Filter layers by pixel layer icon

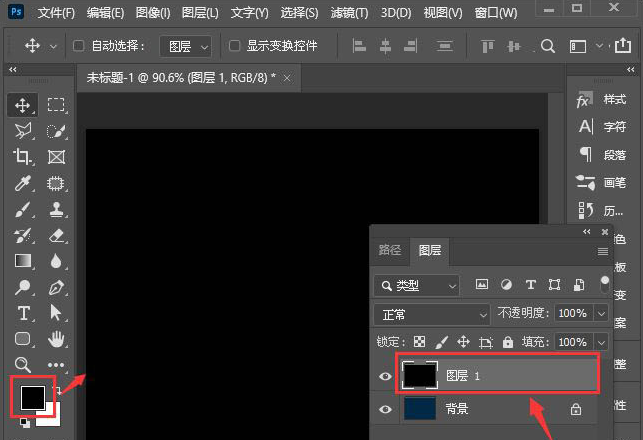tap(481, 284)
